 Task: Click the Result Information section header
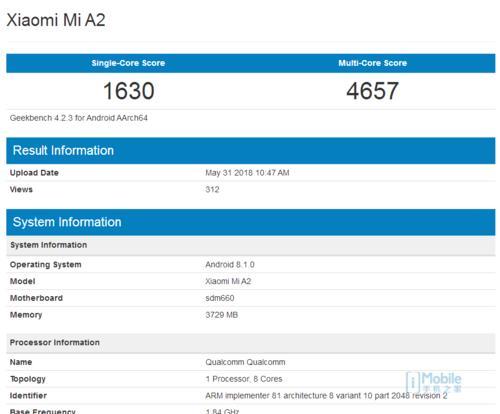click(x=251, y=150)
